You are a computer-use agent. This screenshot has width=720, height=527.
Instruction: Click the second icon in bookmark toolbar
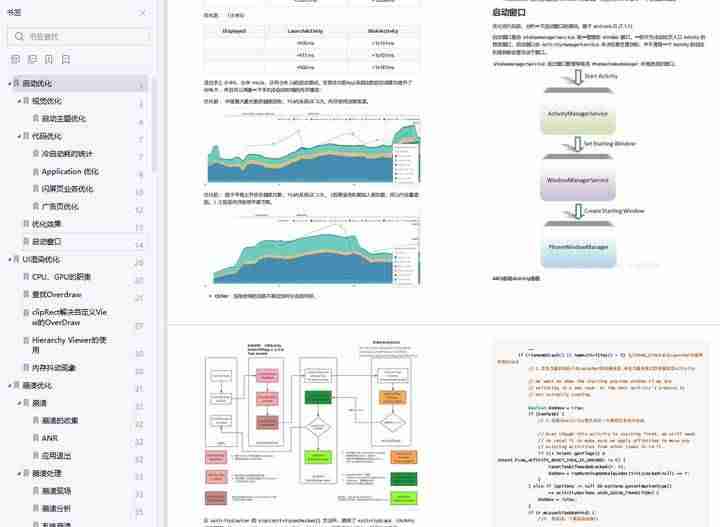point(32,59)
